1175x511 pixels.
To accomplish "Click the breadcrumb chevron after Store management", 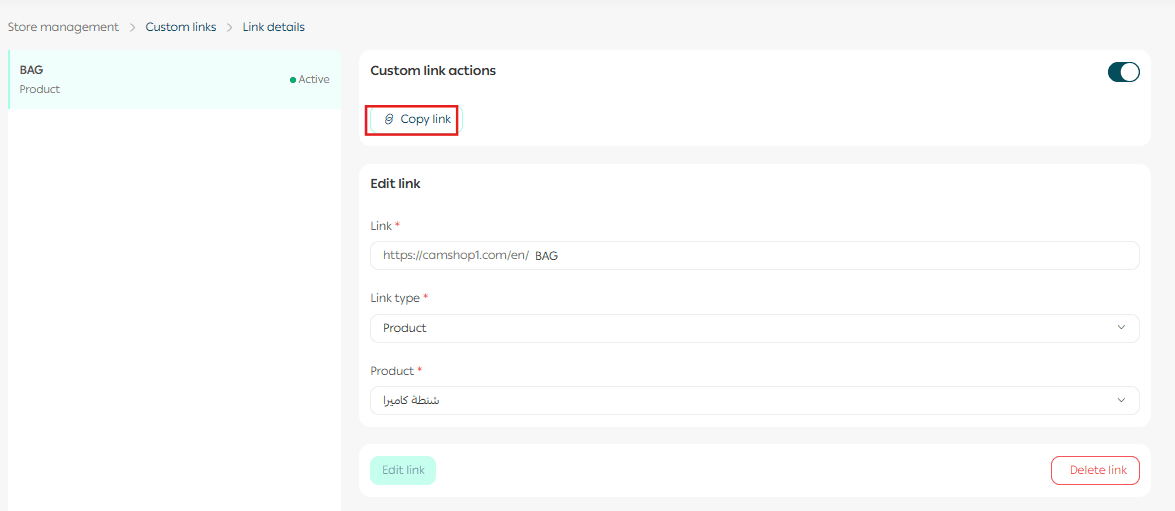I will [132, 27].
